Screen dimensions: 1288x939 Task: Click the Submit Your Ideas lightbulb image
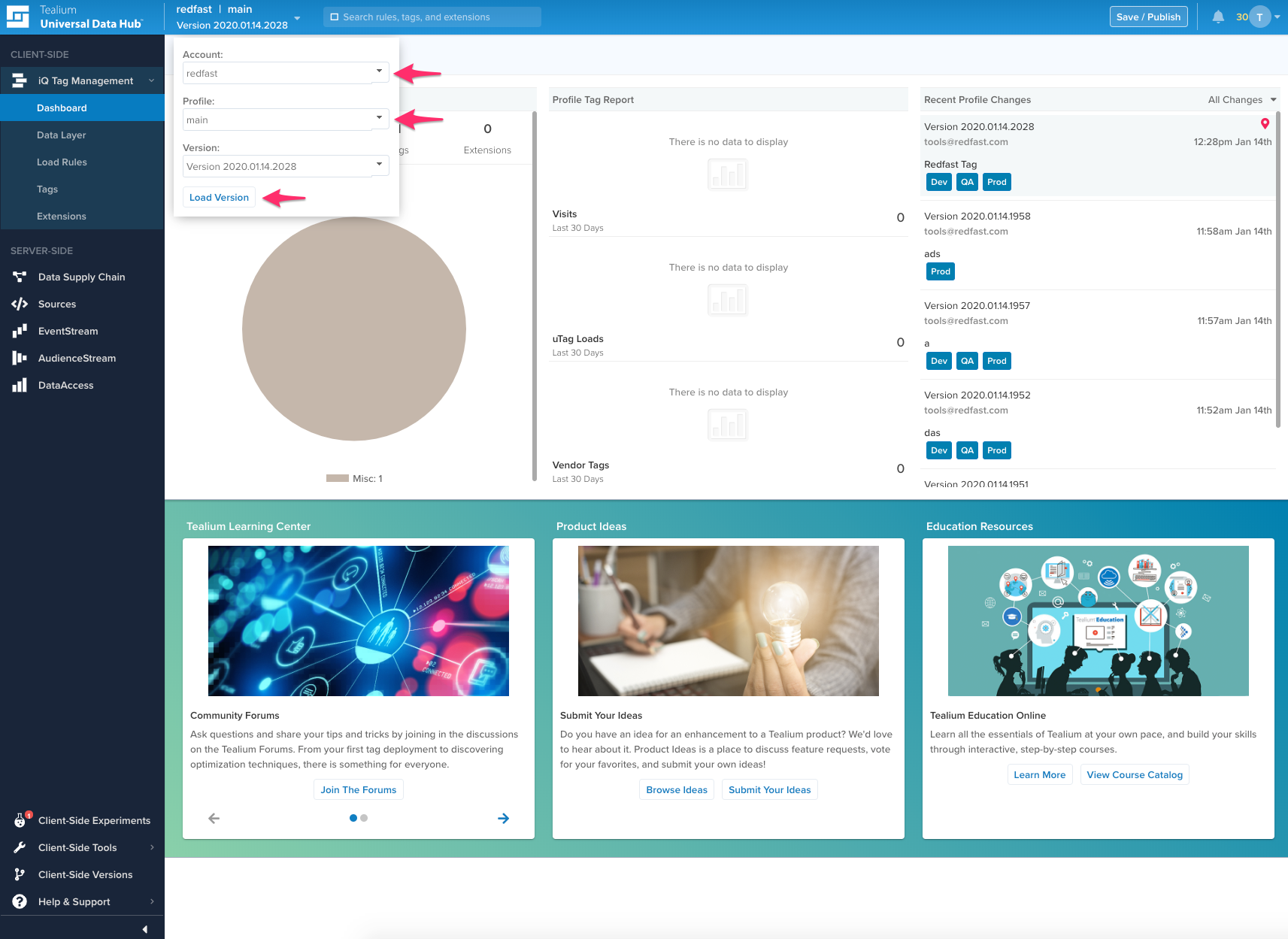pyautogui.click(x=728, y=620)
